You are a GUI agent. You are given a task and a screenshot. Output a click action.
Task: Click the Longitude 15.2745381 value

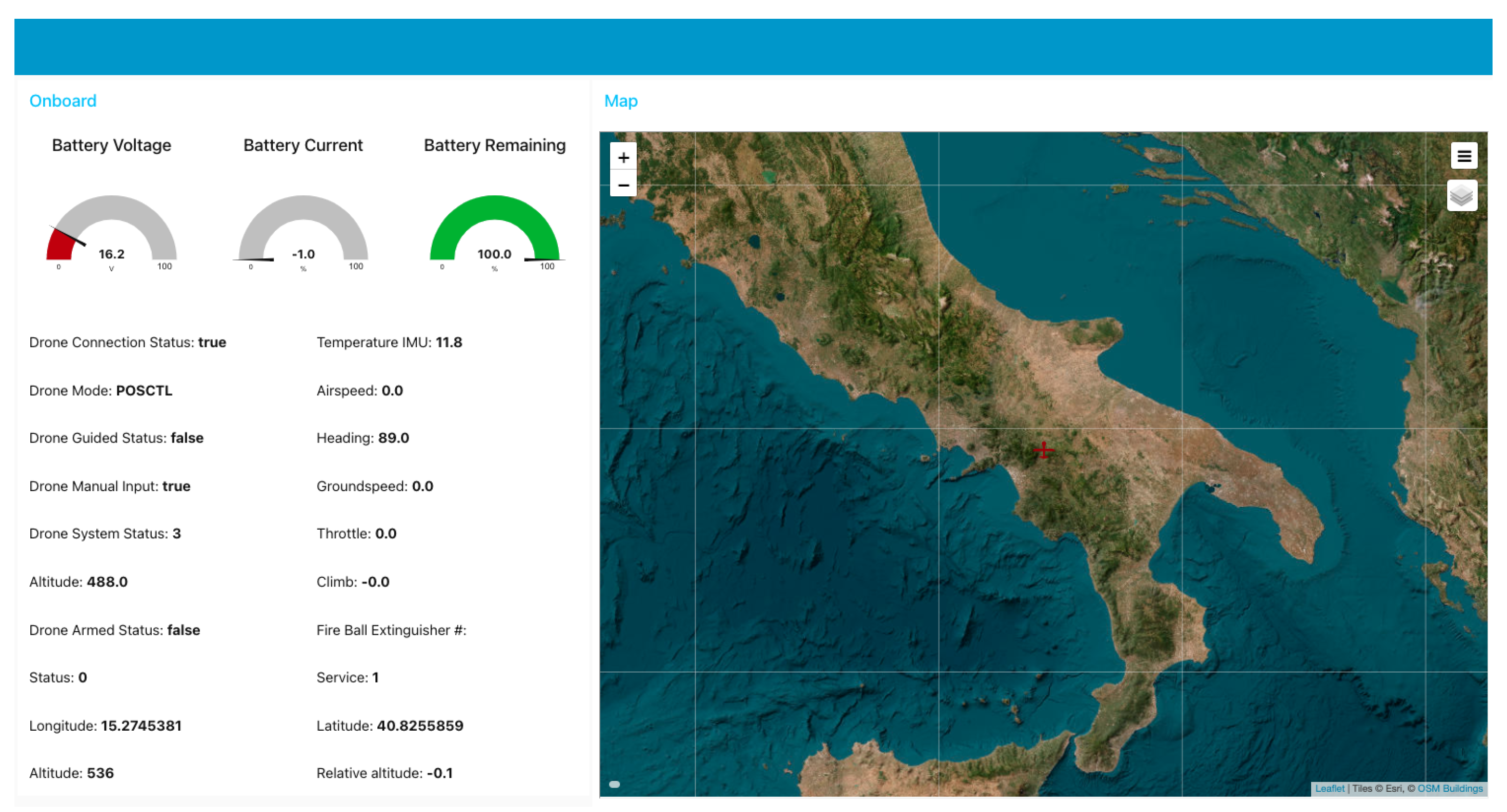(141, 725)
